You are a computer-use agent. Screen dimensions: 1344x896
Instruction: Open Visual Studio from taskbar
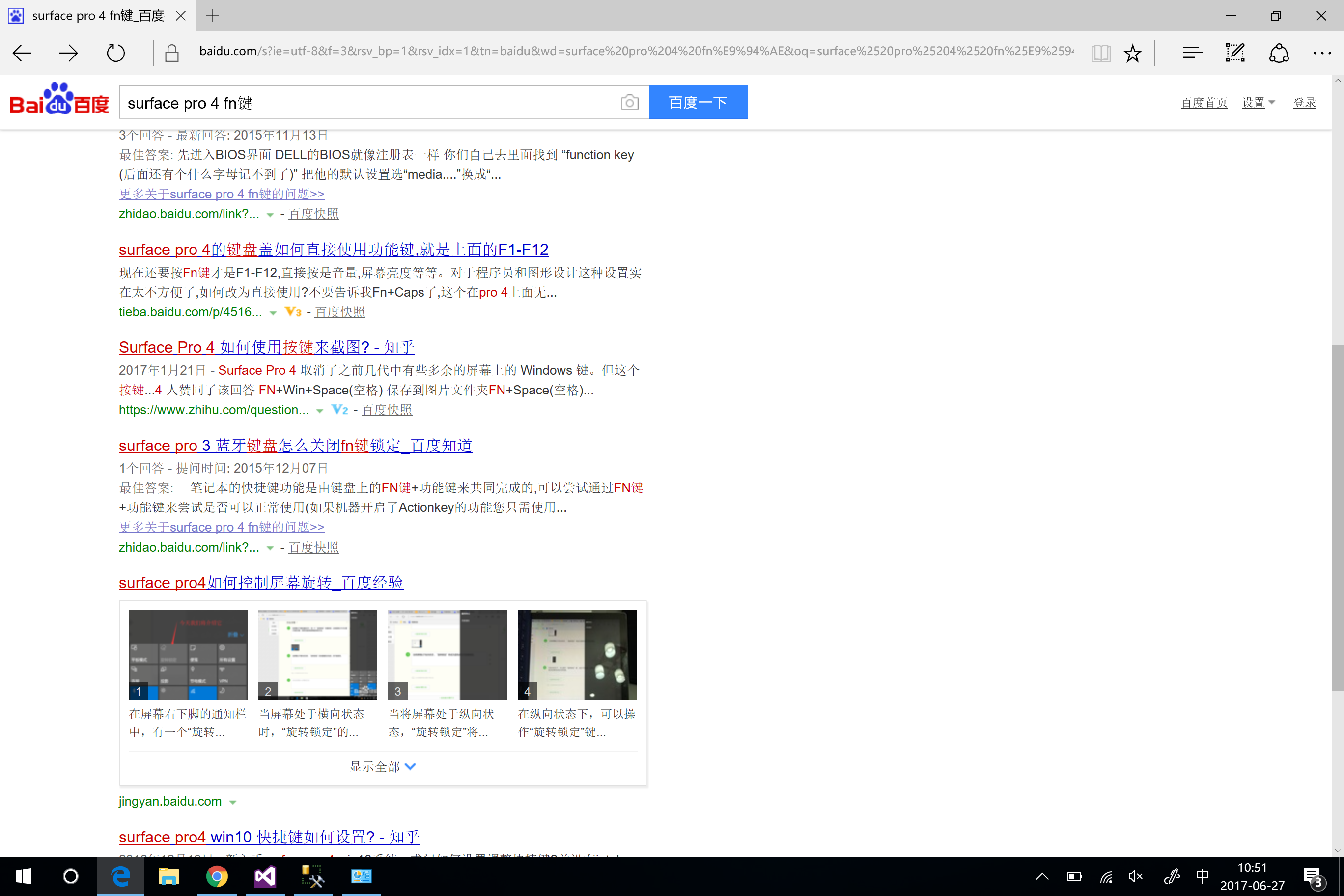tap(265, 876)
